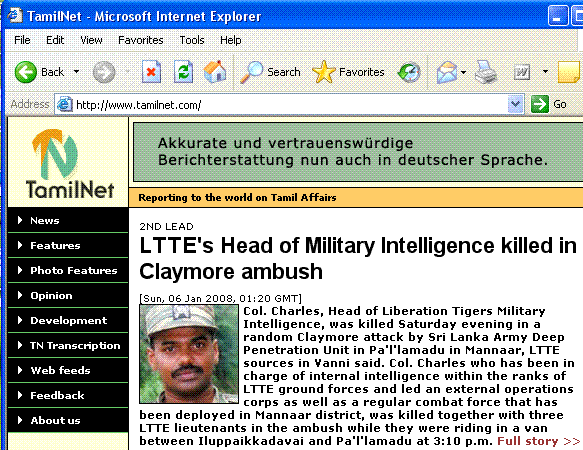Open Web feeds in sidebar
This screenshot has width=583, height=450.
68,370
